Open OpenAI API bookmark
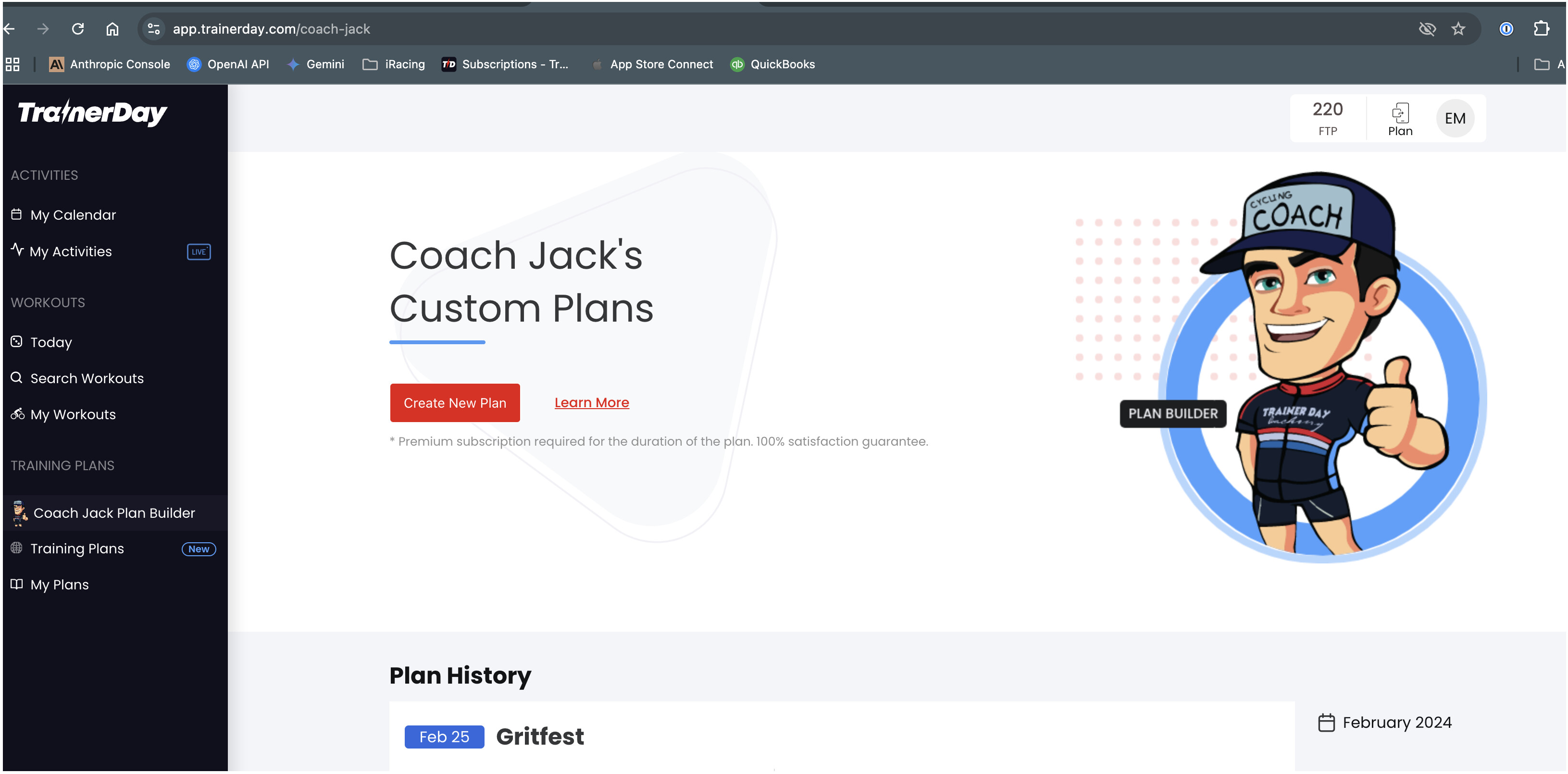Viewport: 1568px width, 774px height. click(228, 64)
